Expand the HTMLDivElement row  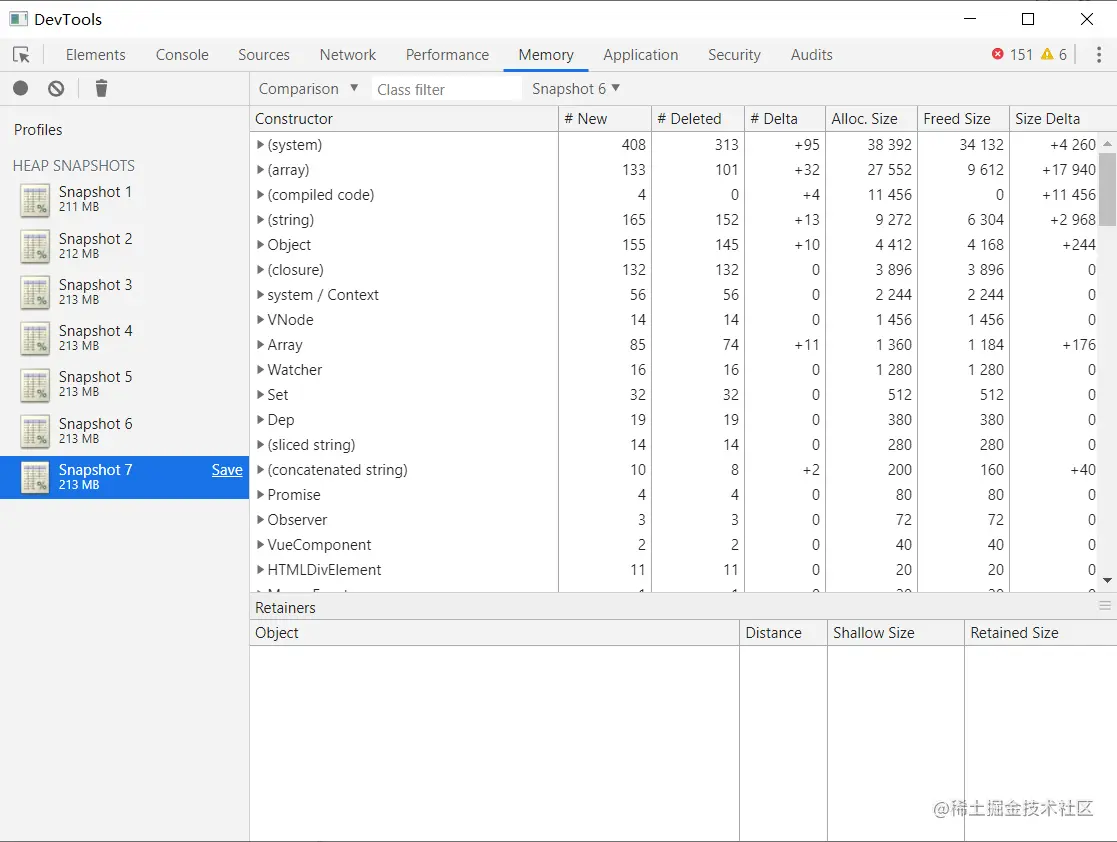[260, 570]
